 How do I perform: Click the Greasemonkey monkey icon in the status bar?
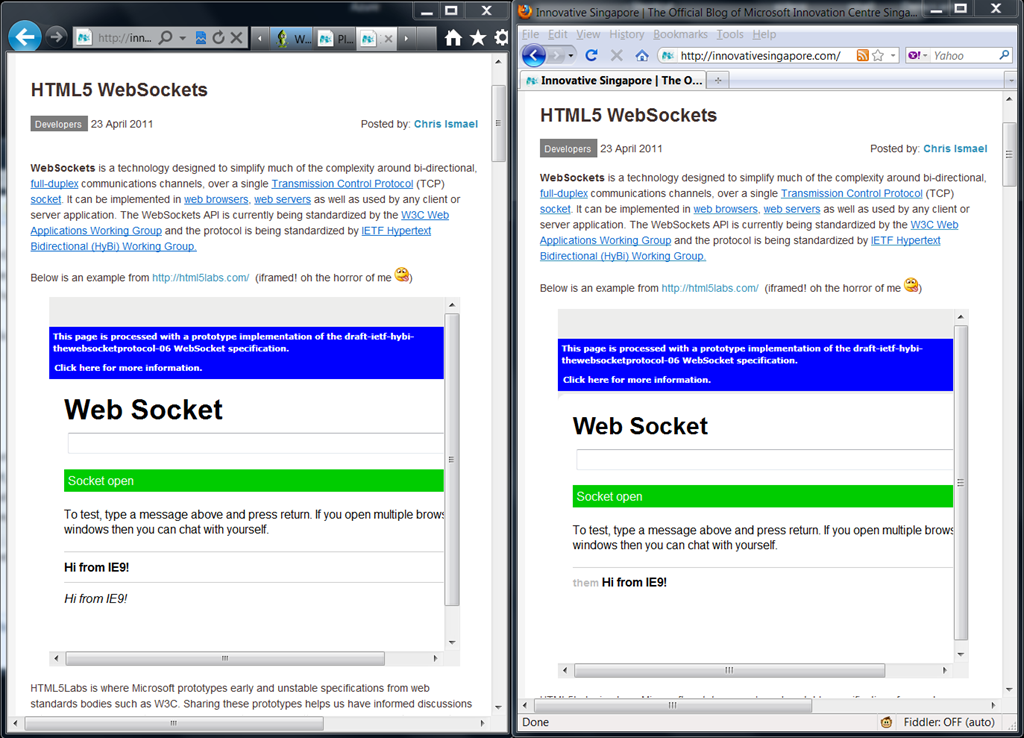(x=886, y=722)
